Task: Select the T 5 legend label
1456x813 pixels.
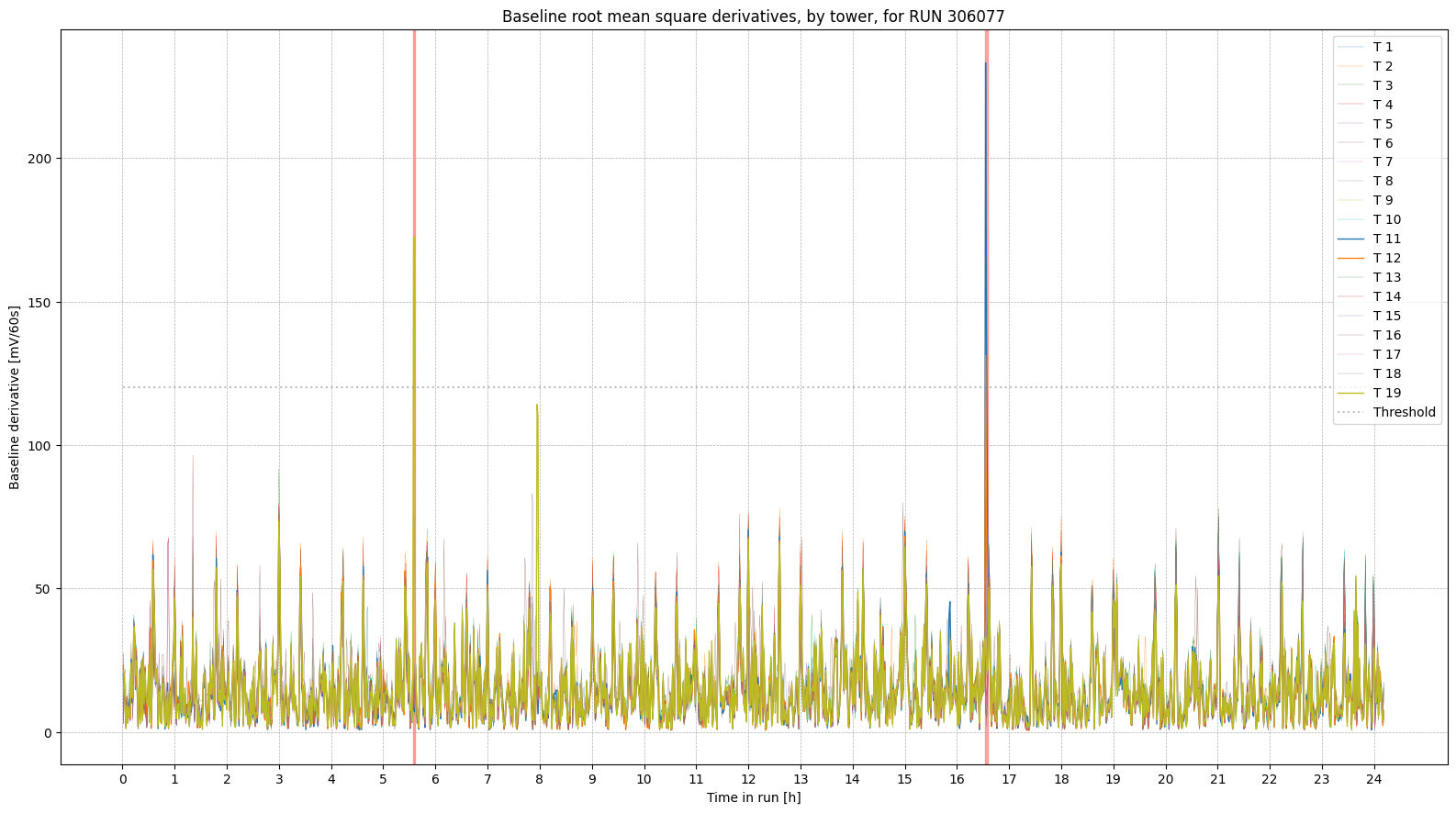Action: coord(1383,124)
